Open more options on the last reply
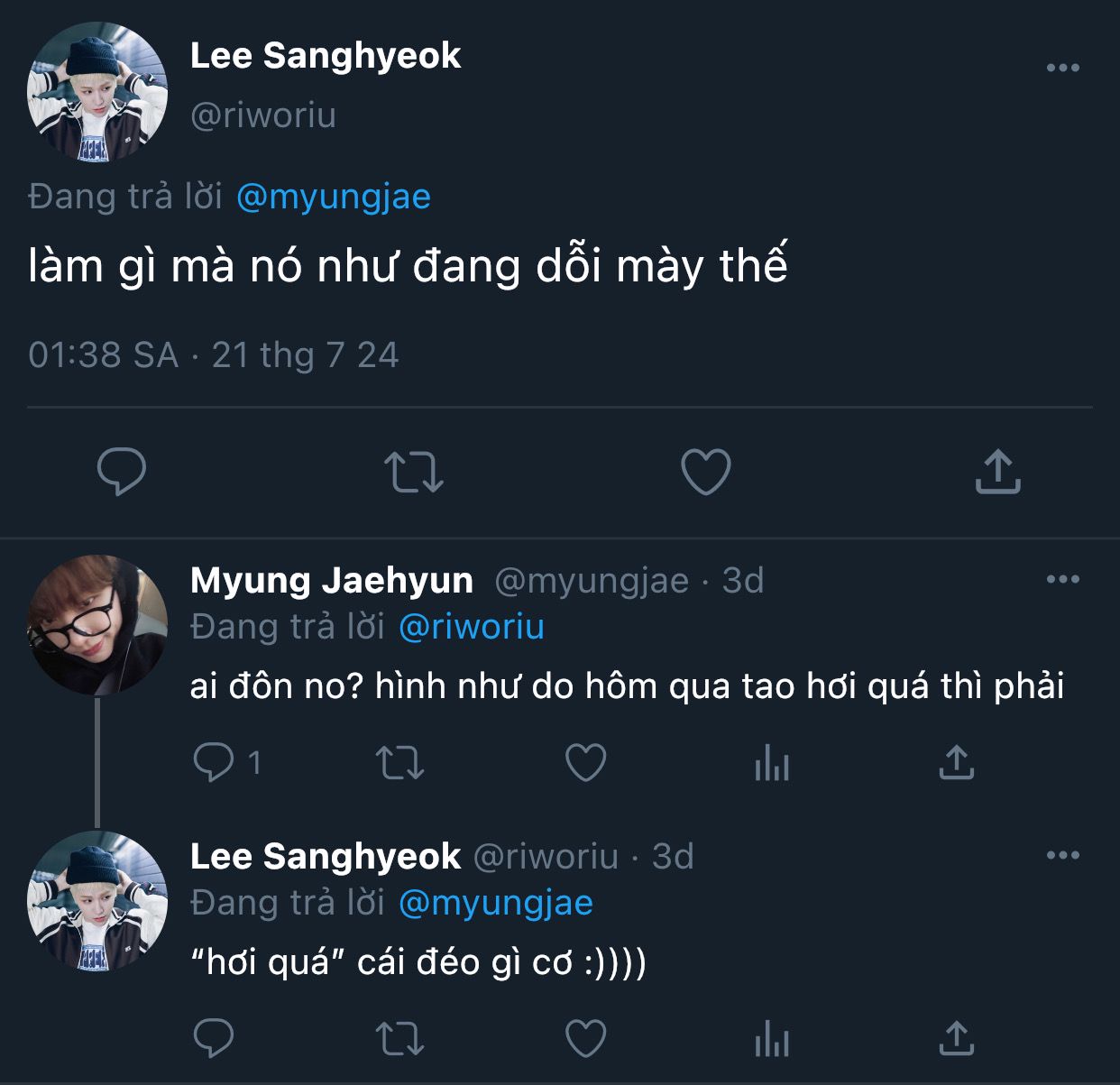 pos(1062,855)
